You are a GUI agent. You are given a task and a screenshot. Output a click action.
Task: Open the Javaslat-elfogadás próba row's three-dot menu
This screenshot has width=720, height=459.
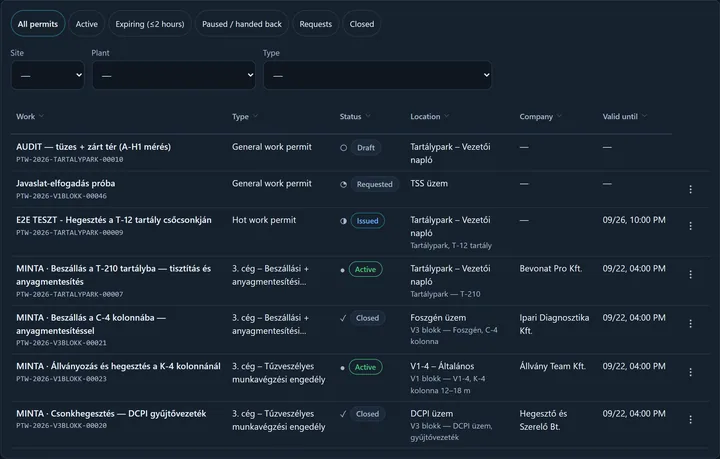pyautogui.click(x=690, y=189)
